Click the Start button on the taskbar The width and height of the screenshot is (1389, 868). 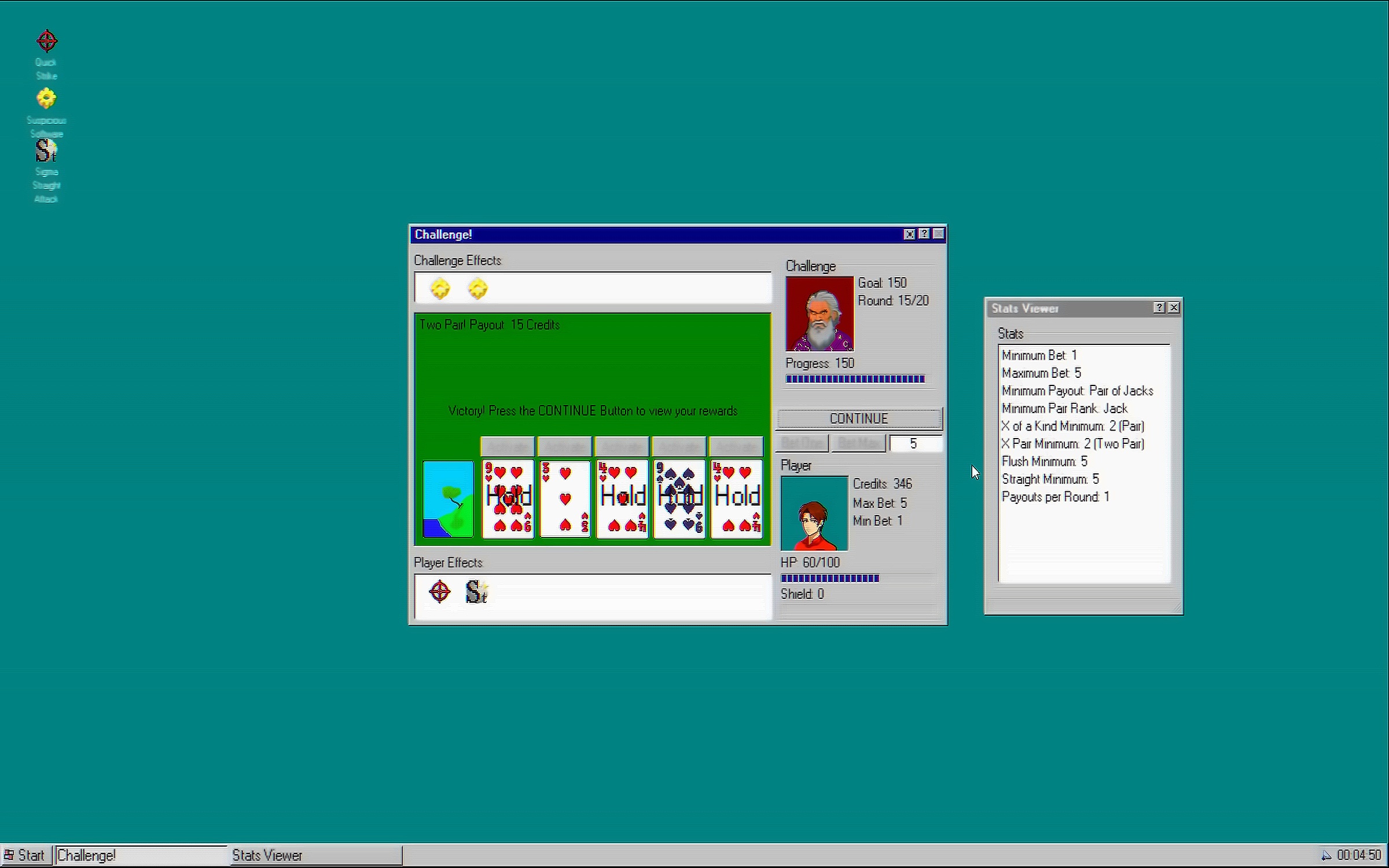coord(25,855)
